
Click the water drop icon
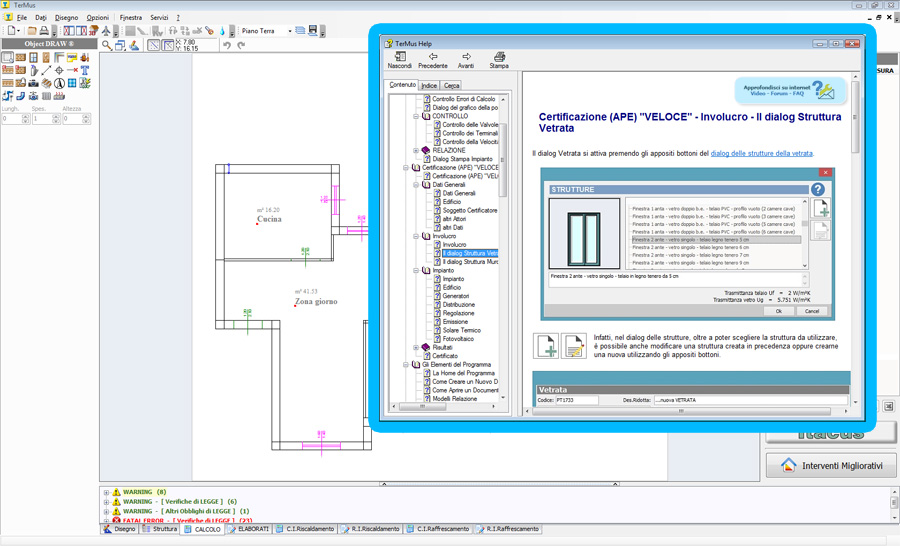[222, 30]
